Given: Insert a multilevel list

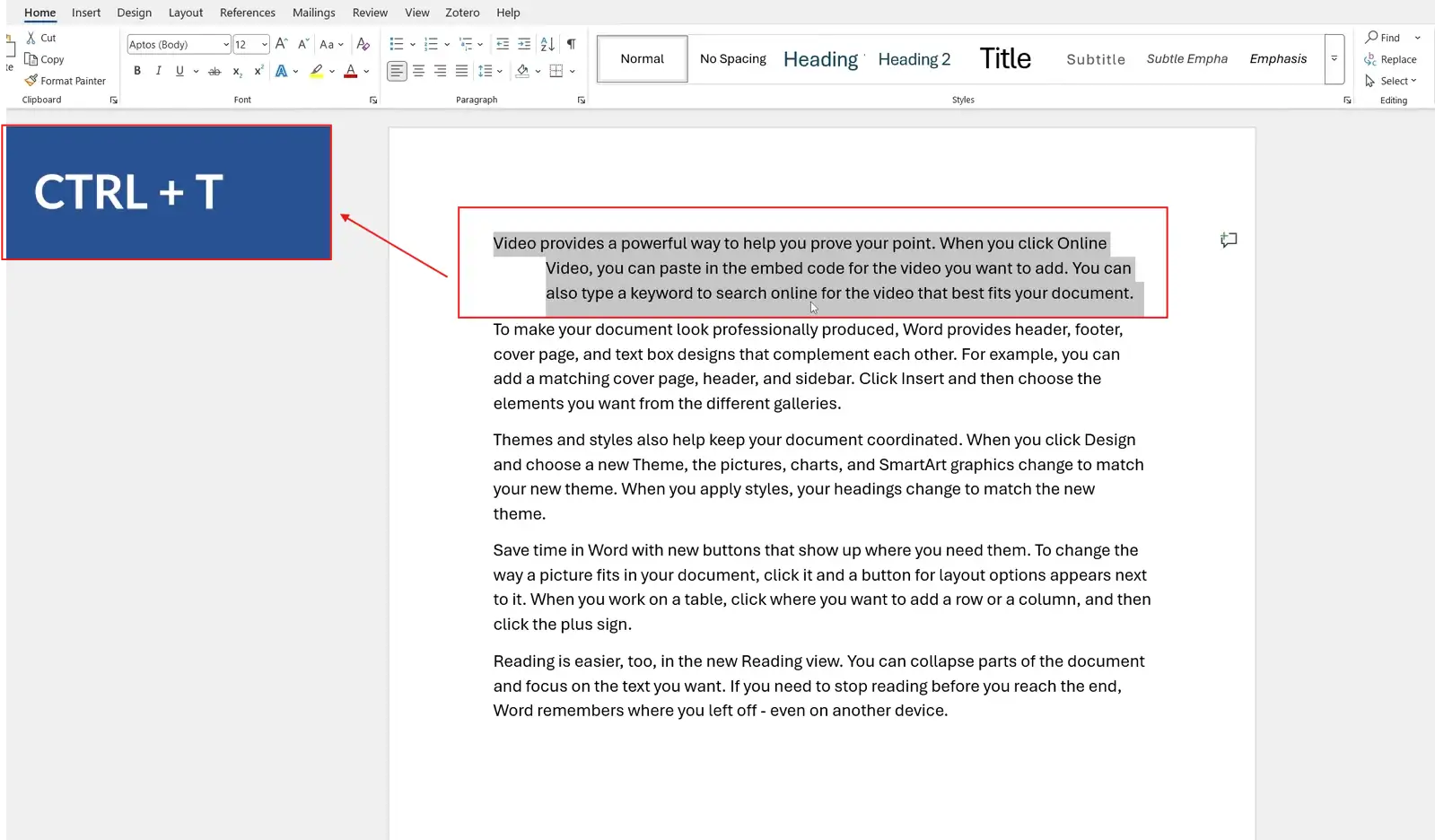Looking at the screenshot, I should [466, 44].
